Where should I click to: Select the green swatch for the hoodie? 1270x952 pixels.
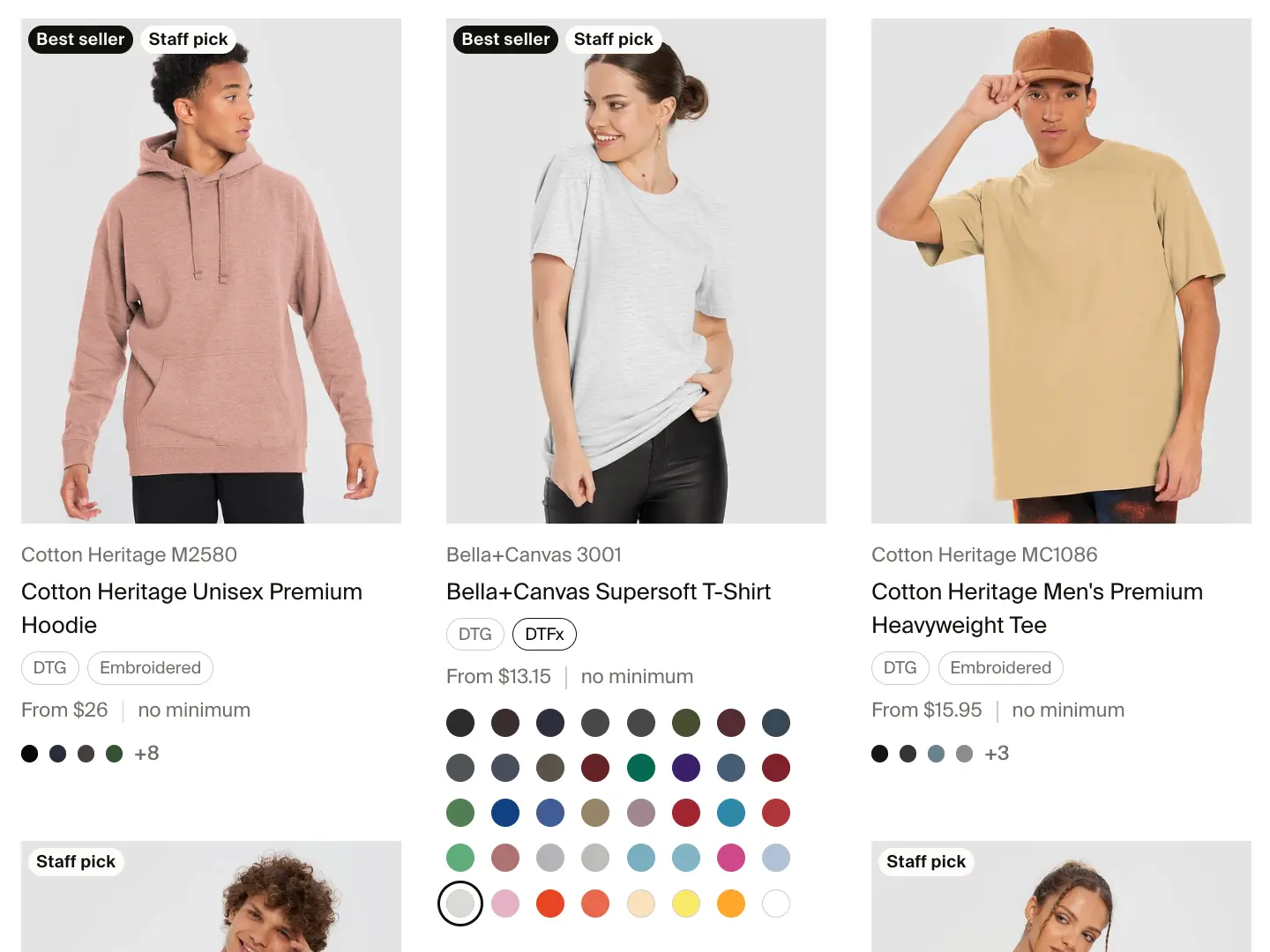(114, 753)
